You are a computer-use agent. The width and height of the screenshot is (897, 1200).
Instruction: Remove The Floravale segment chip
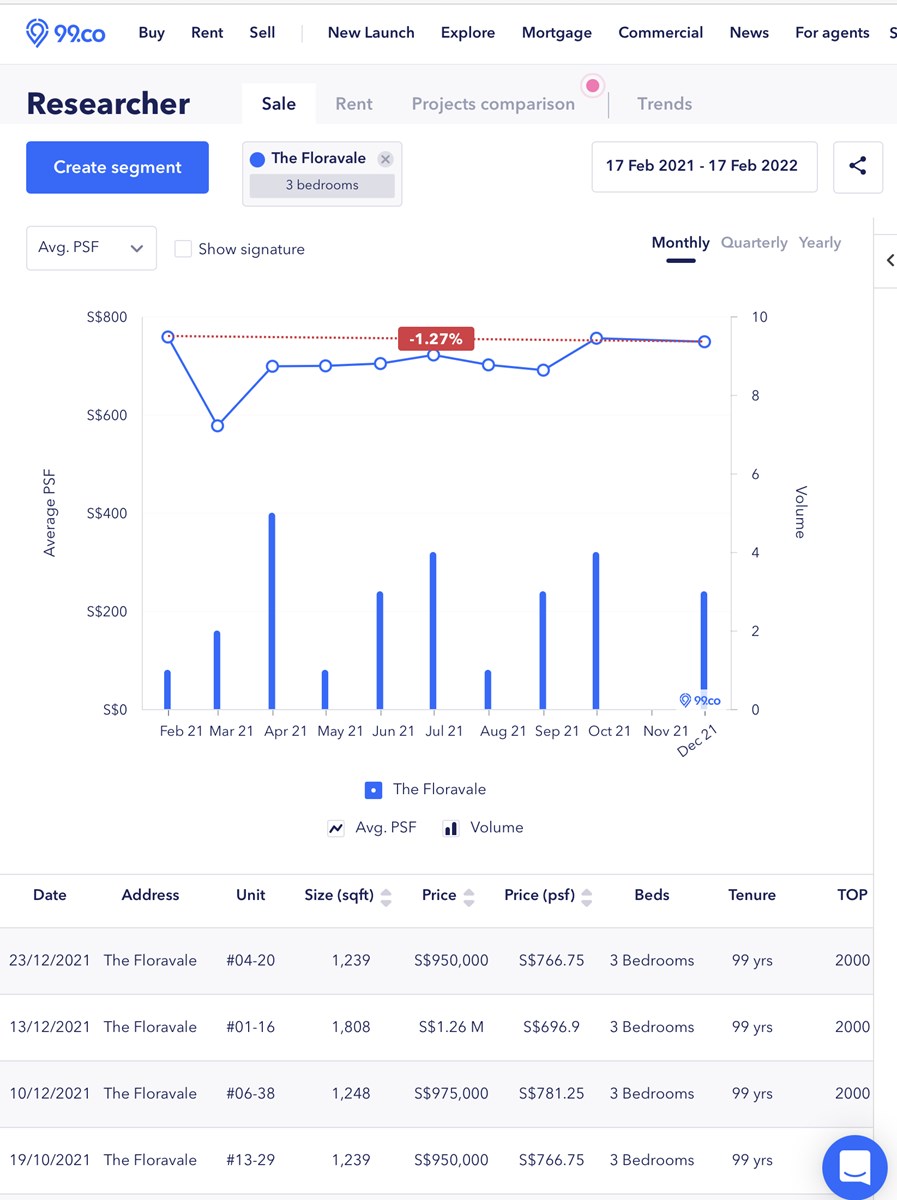pyautogui.click(x=385, y=159)
